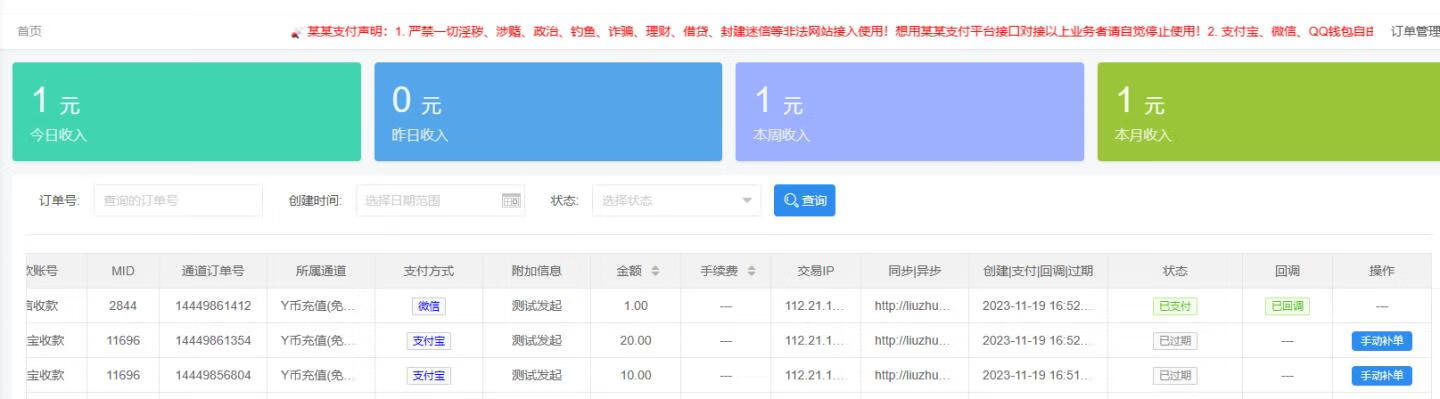Click the 今日收入 green card
Screen dimensions: 1440x399
tap(187, 112)
